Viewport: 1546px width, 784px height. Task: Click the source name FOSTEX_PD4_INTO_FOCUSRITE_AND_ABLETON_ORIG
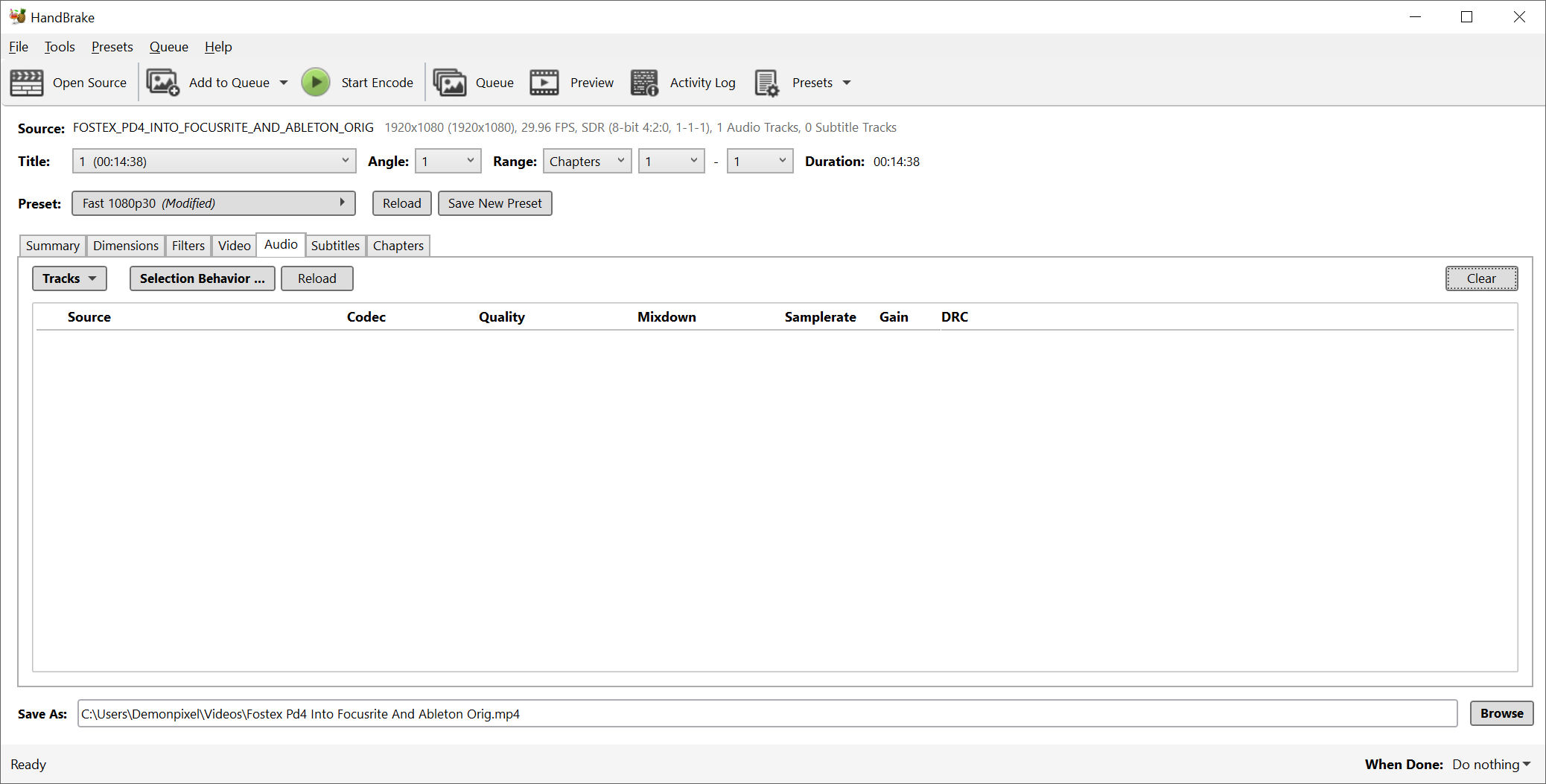click(x=223, y=127)
